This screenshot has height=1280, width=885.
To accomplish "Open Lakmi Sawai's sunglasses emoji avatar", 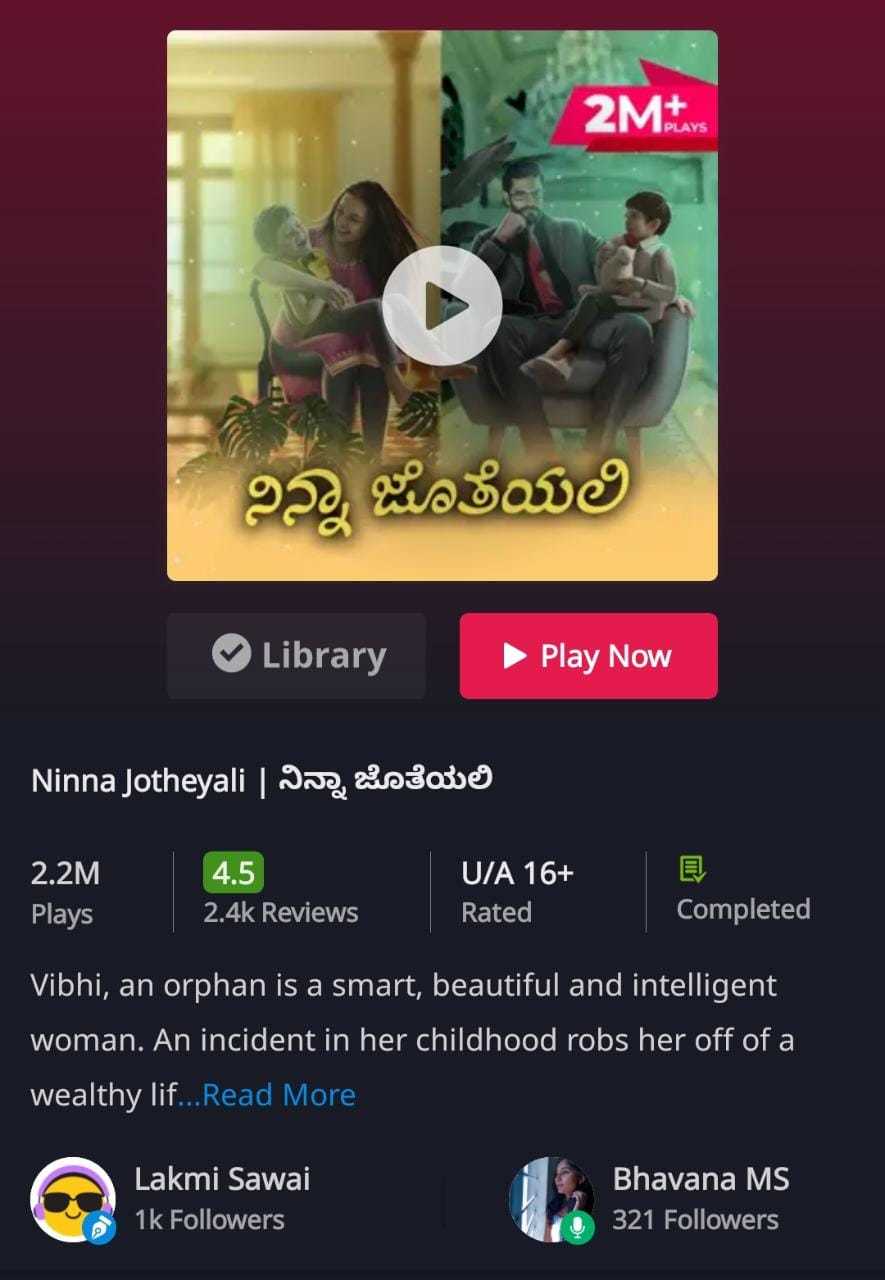I will [x=72, y=1199].
